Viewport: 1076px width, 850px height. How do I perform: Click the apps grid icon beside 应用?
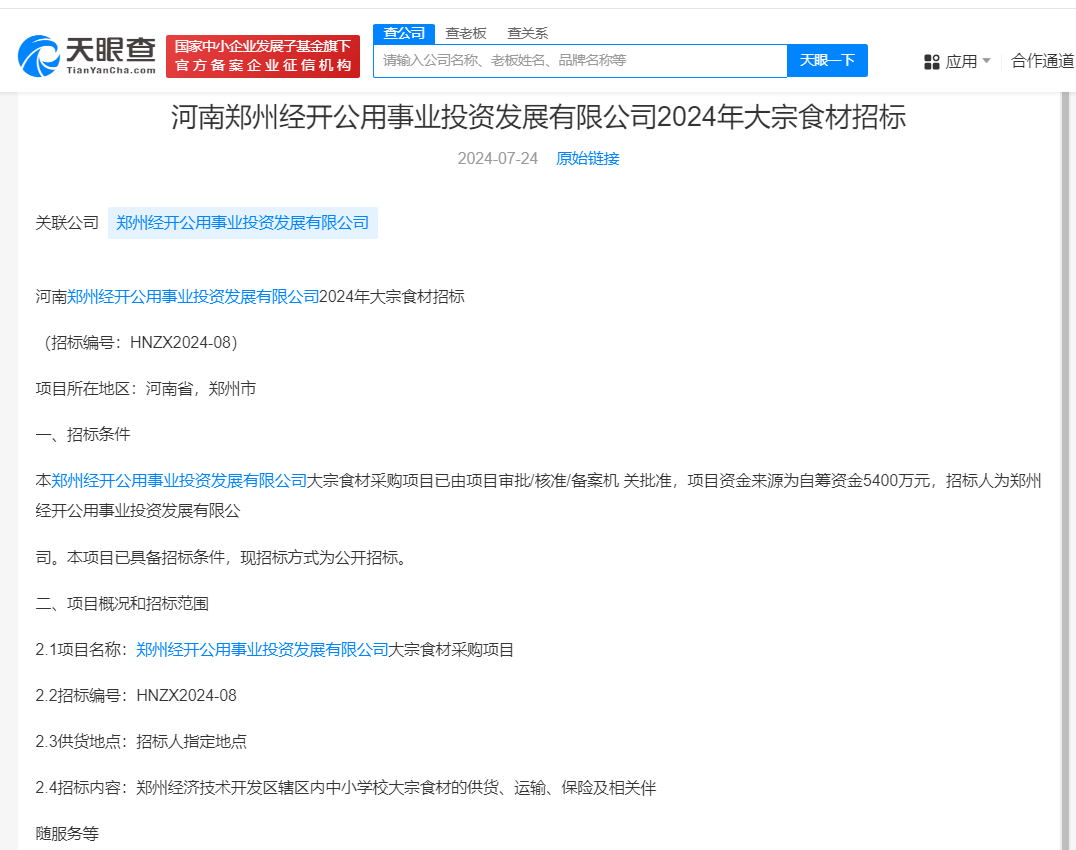click(932, 61)
